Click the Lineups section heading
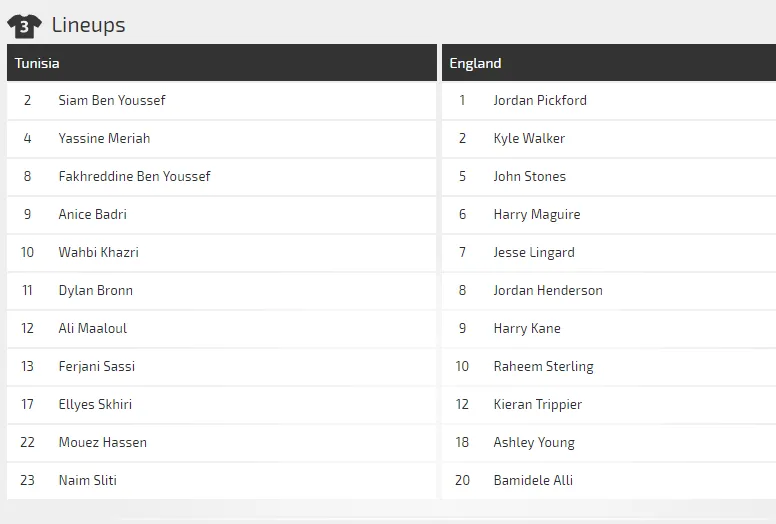This screenshot has height=524, width=776. tap(89, 25)
